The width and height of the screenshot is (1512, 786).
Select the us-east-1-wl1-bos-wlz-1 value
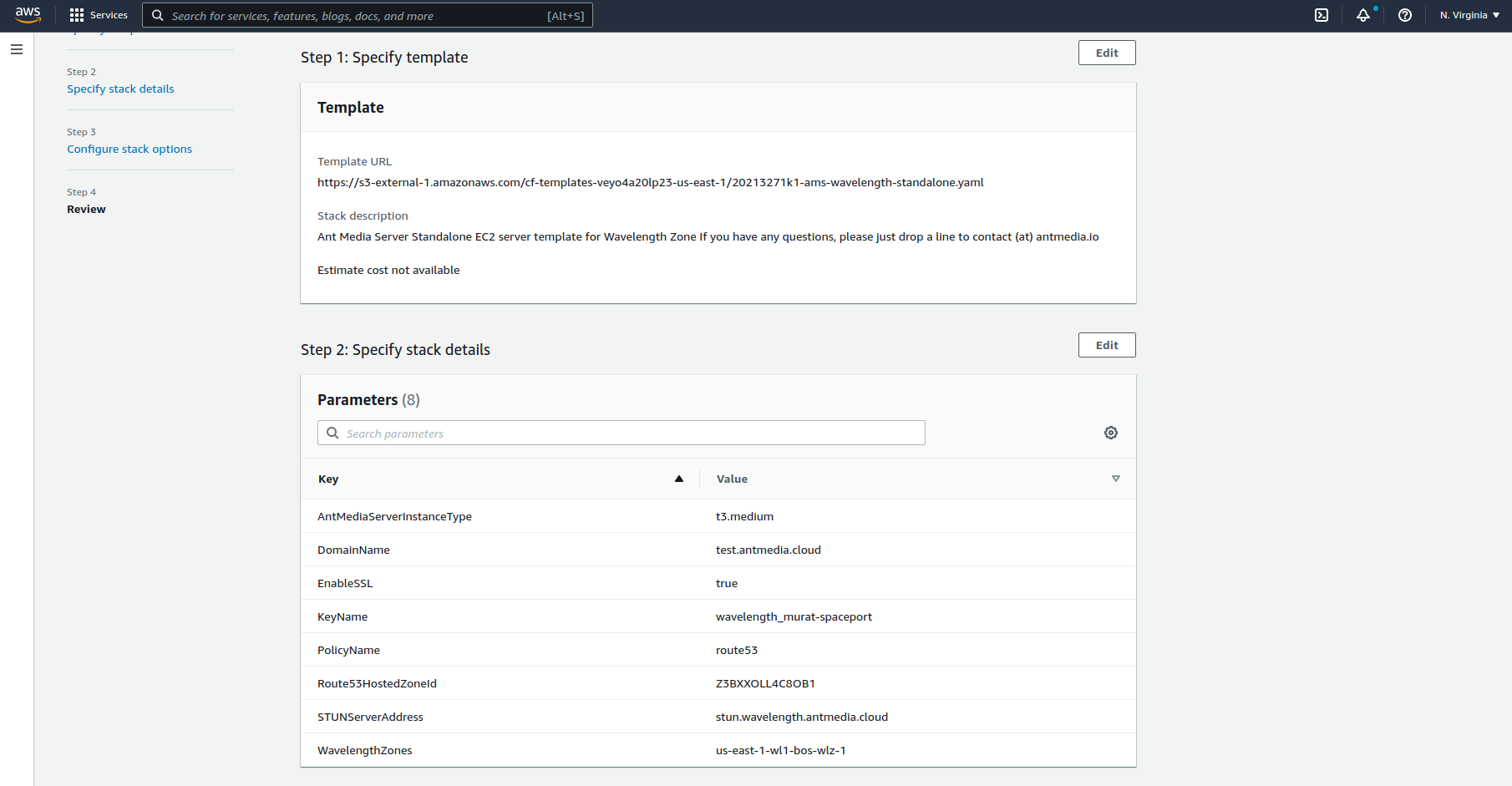click(x=781, y=750)
